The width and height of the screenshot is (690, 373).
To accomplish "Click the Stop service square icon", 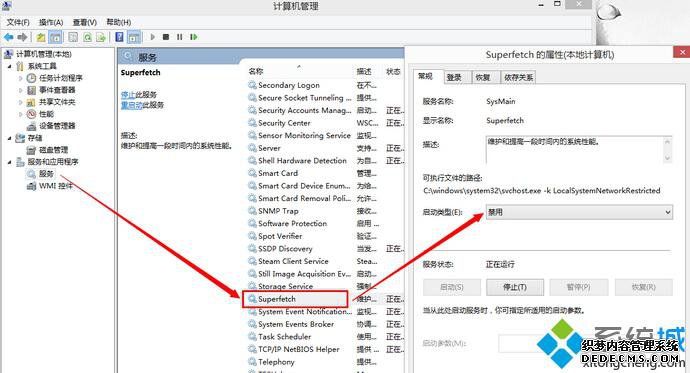I will pyautogui.click(x=166, y=37).
